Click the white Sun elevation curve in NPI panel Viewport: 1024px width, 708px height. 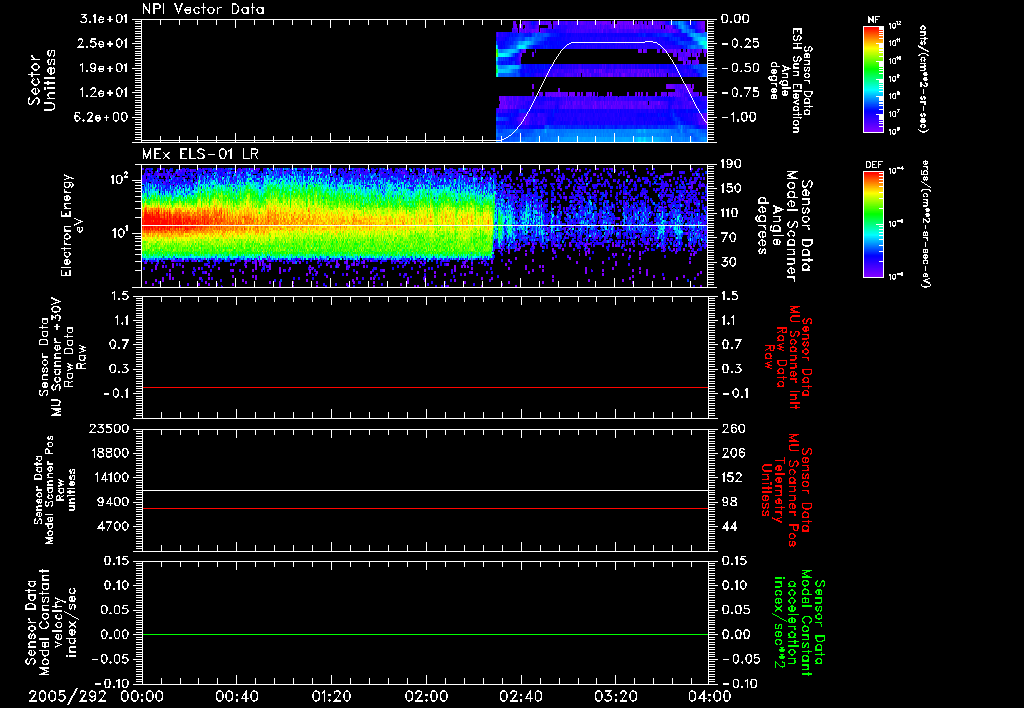pyautogui.click(x=607, y=42)
